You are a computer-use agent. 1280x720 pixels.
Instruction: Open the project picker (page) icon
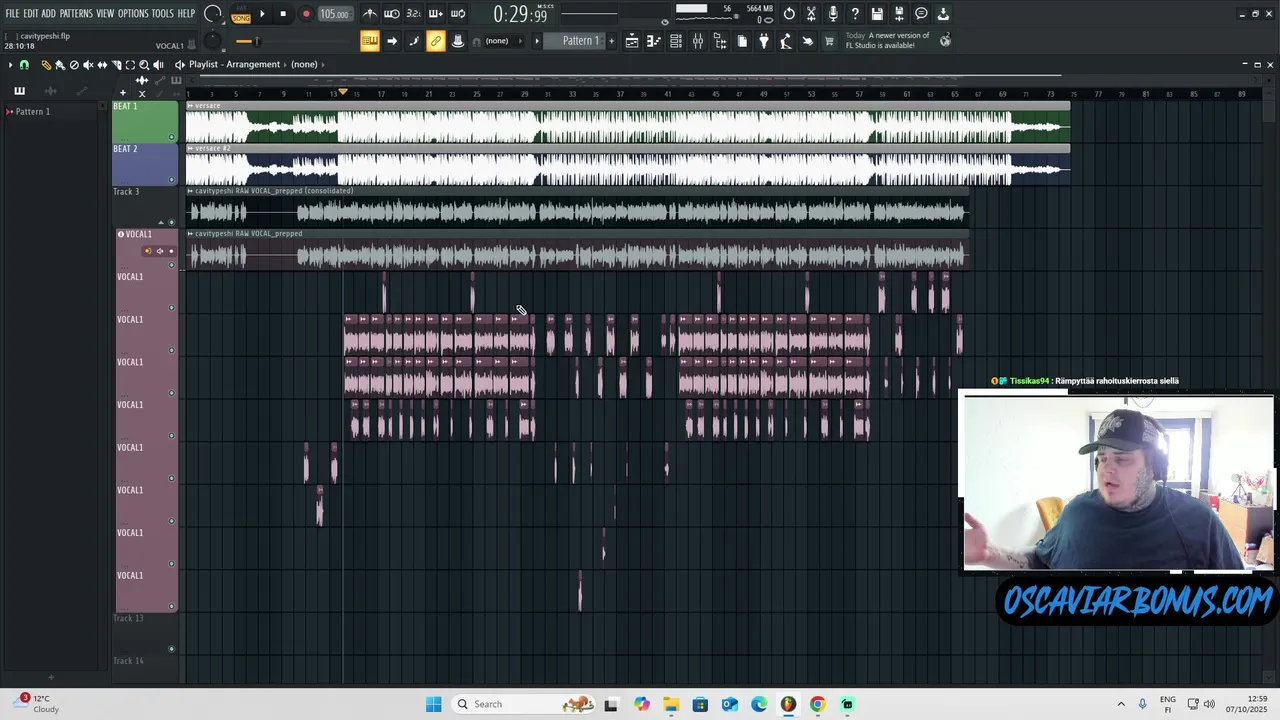742,41
